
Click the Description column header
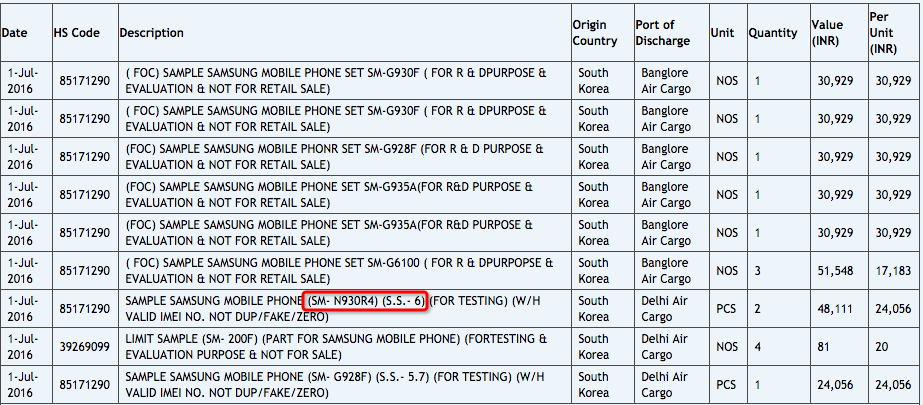tap(151, 32)
